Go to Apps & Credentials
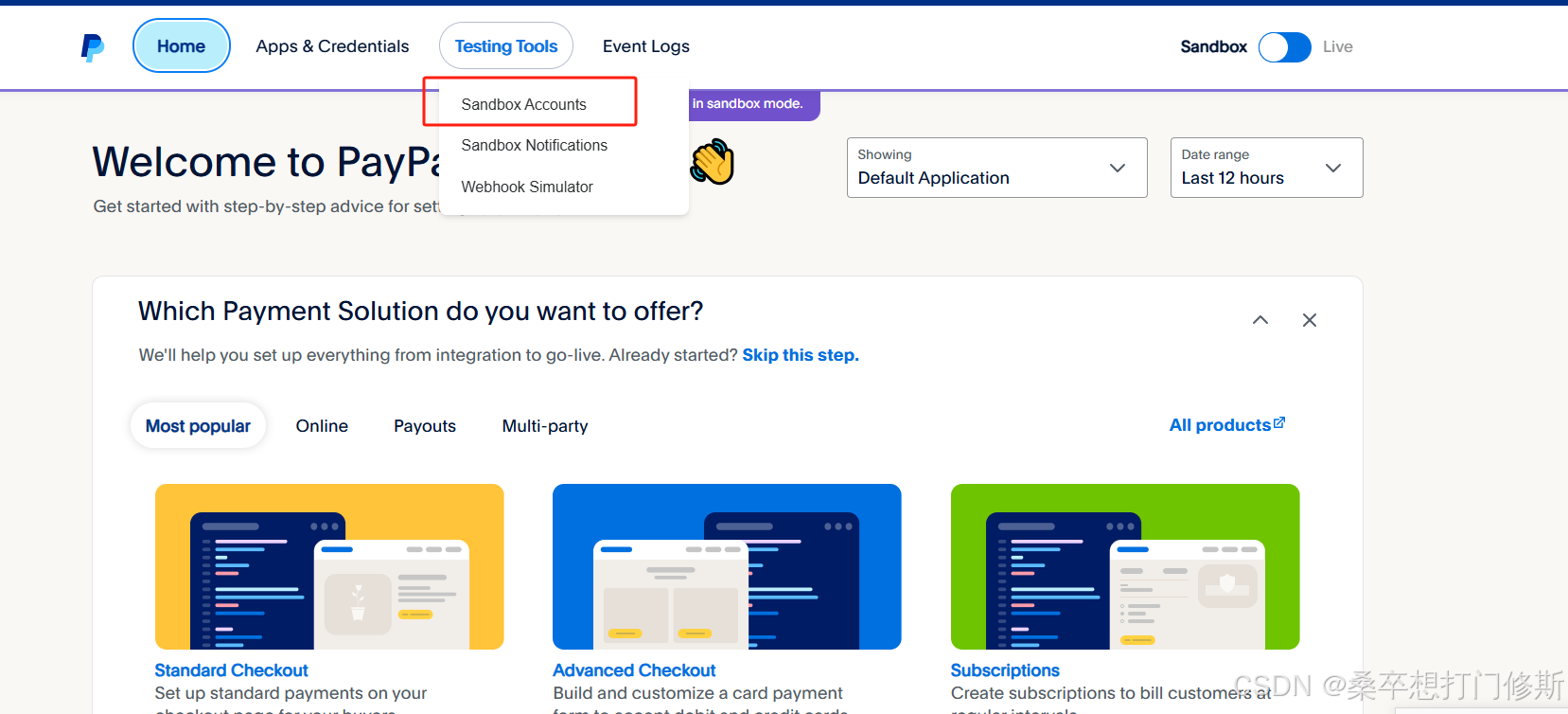 tap(332, 46)
